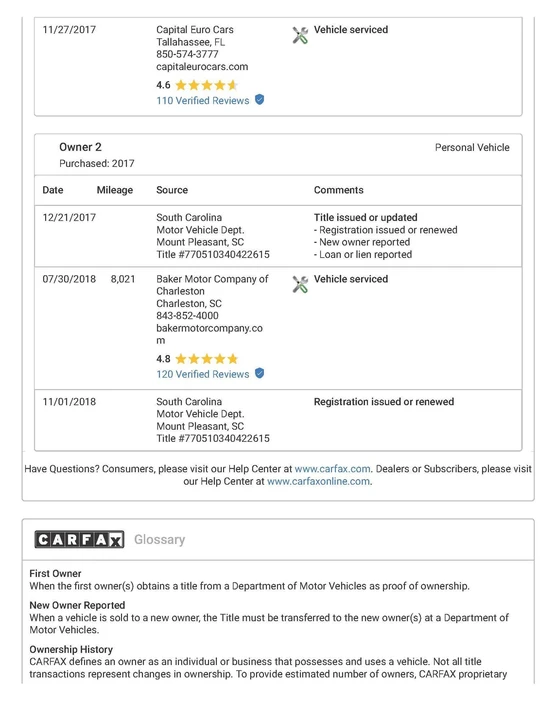Click the capitaleurocars.com website text
Image resolution: width=556 pixels, height=720 pixels.
coord(202,67)
